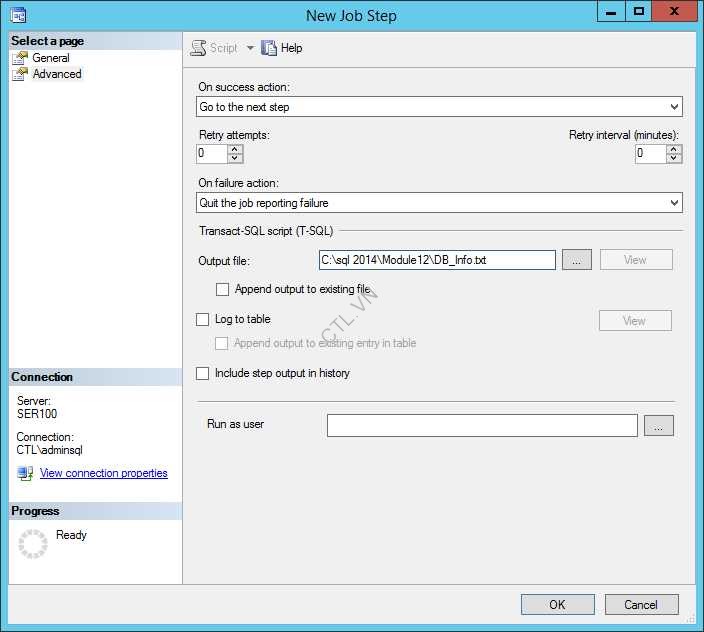The width and height of the screenshot is (704, 632).
Task: Click the progress spinner icon
Action: (x=33, y=544)
